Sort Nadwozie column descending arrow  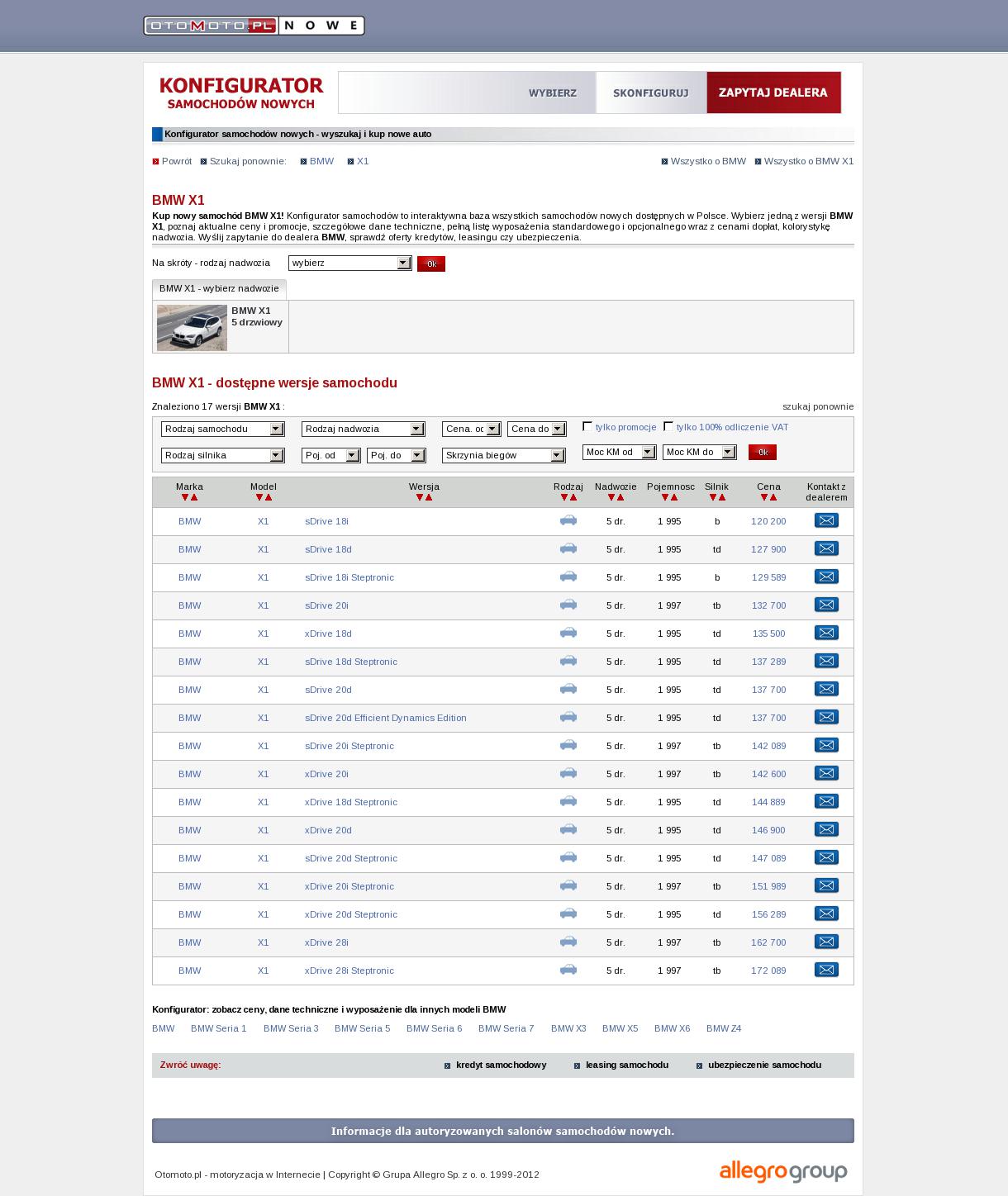[x=611, y=497]
